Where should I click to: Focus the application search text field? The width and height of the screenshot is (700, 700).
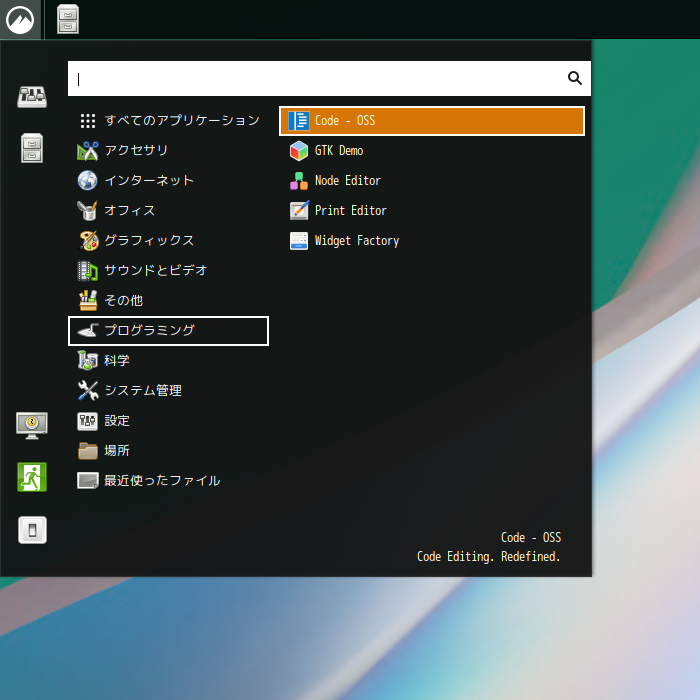(x=329, y=79)
